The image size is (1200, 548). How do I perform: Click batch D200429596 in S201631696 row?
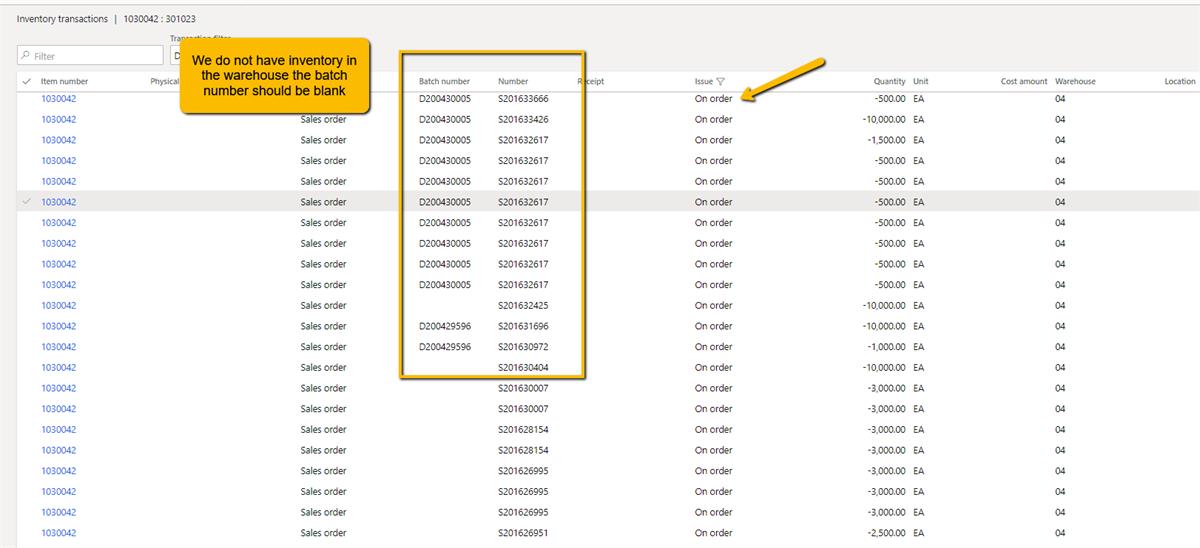(x=445, y=326)
